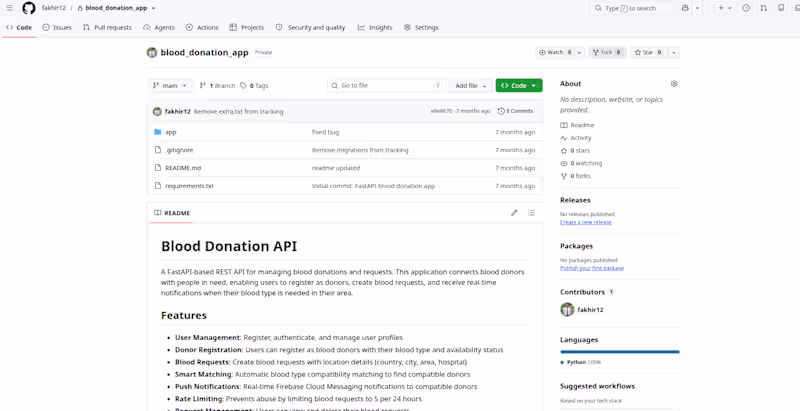Open Activity link in About sidebar
Image resolution: width=800 pixels, height=411 pixels.
pyautogui.click(x=576, y=138)
